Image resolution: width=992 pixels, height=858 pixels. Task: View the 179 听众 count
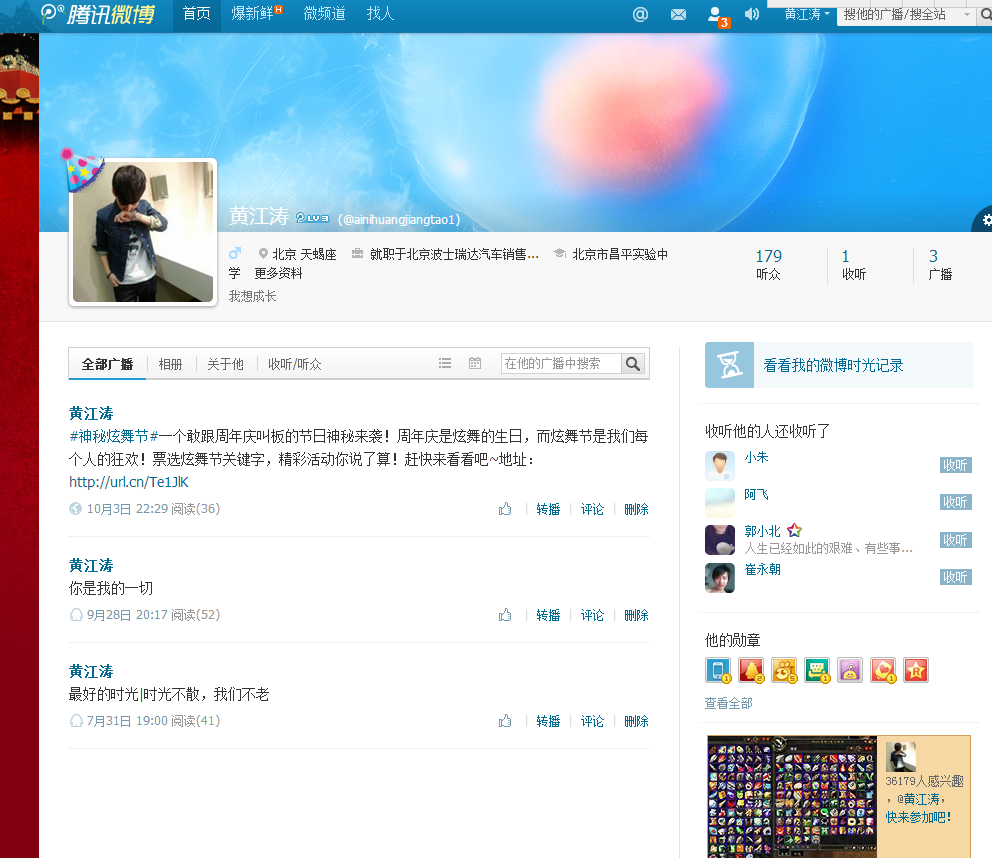point(769,264)
